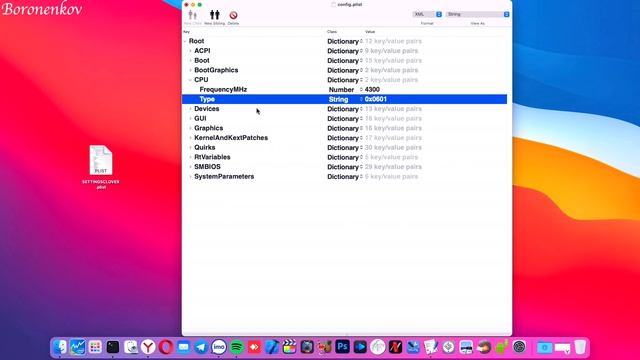Select the Type key name
The width and height of the screenshot is (640, 360).
coord(207,99)
